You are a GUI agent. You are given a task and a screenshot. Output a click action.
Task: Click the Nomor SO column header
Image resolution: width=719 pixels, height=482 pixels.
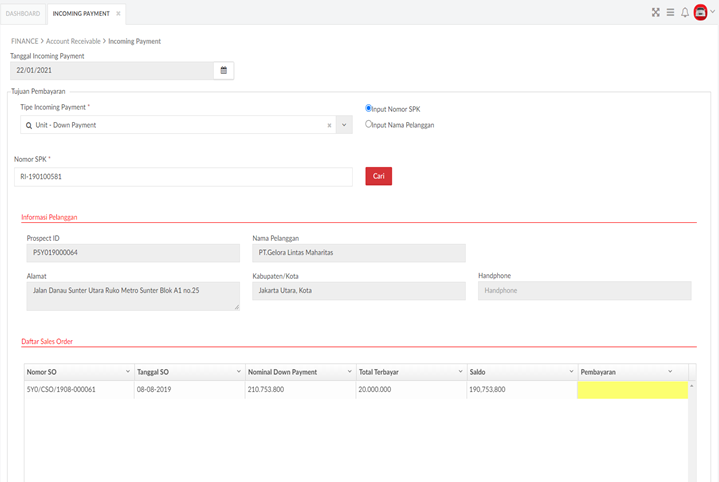[x=79, y=372]
